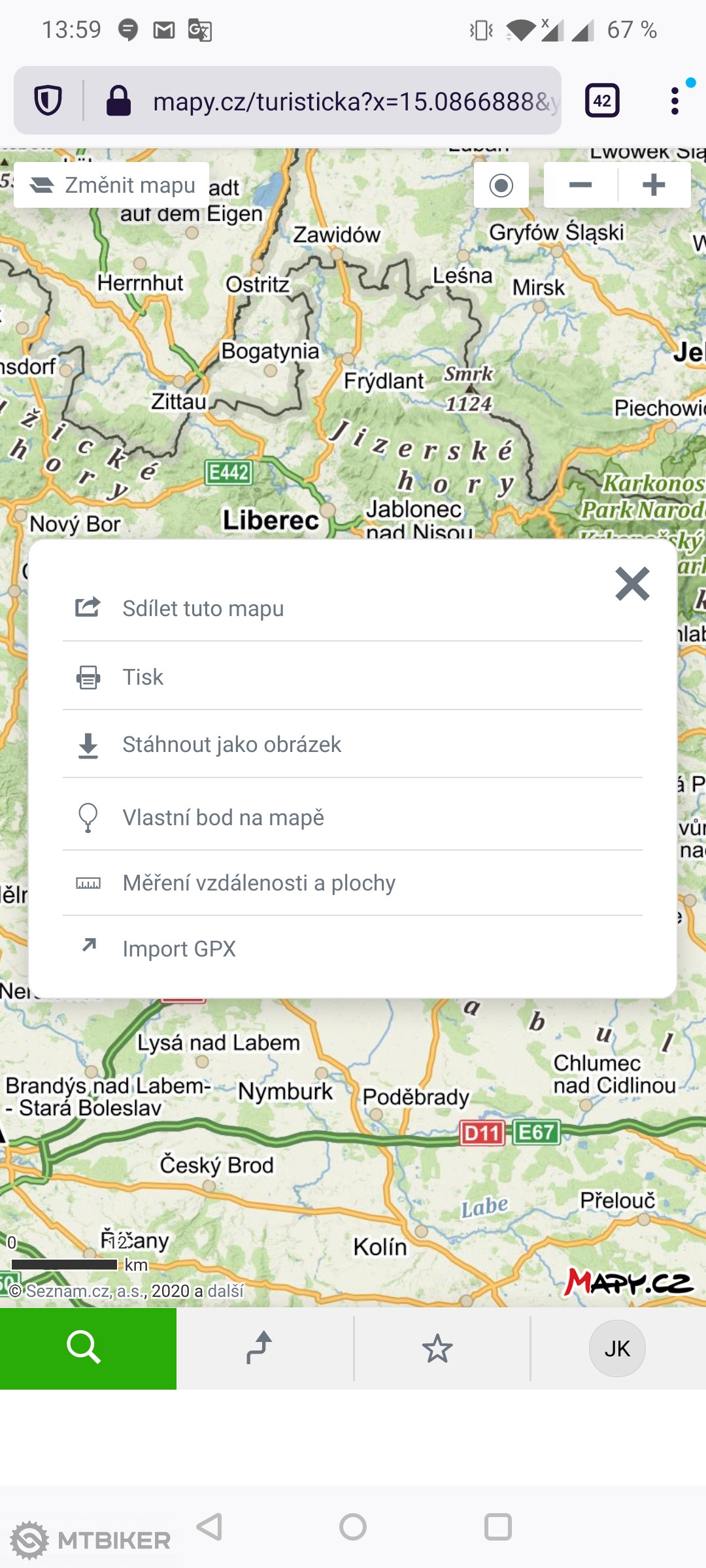The height and width of the screenshot is (1568, 706).
Task: Tap the mapy.cz URL address field
Action: pyautogui.click(x=353, y=101)
